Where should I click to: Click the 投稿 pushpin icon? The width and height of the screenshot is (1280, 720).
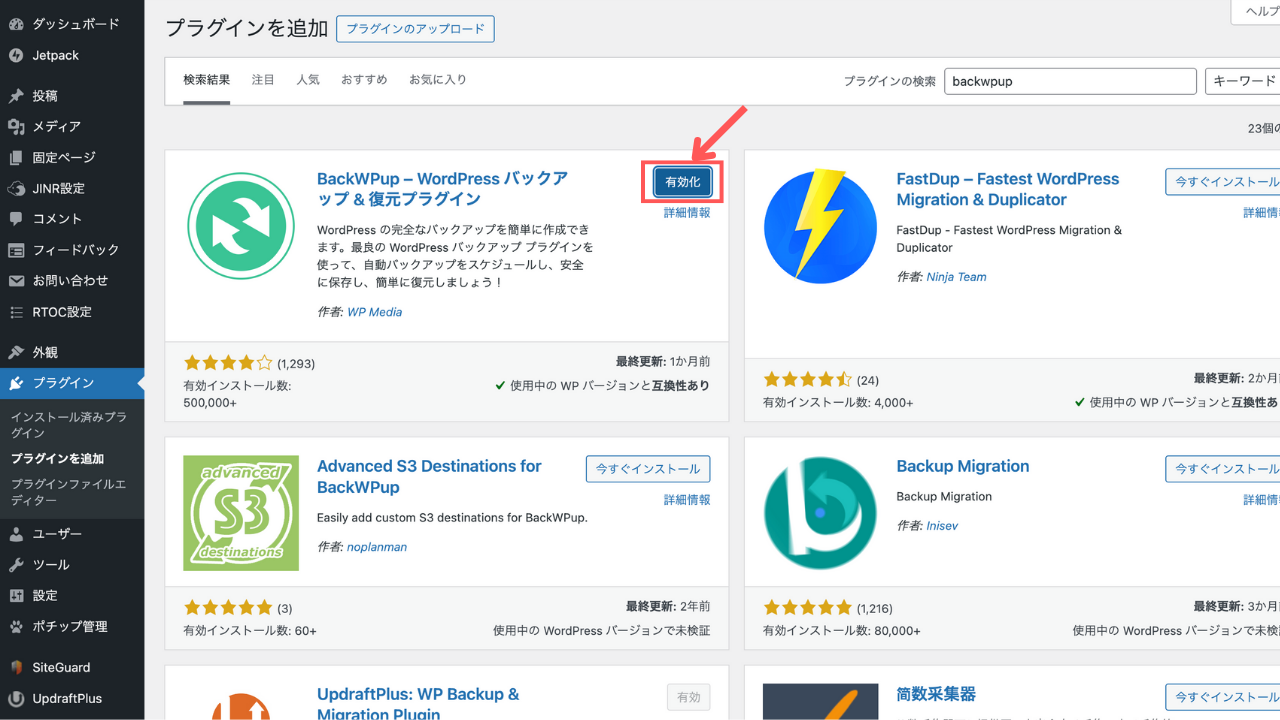click(16, 96)
